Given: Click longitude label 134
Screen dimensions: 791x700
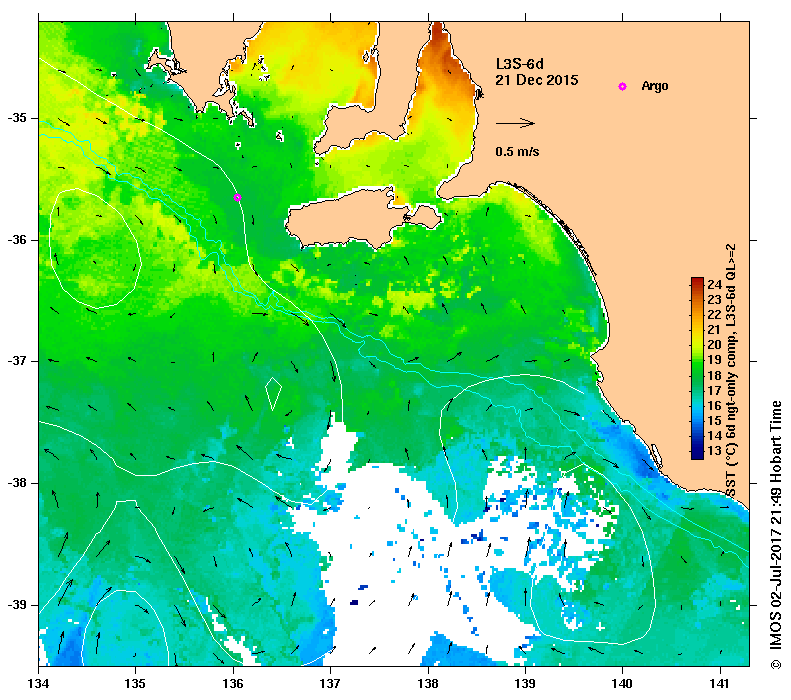Looking at the screenshot, I should tap(38, 684).
